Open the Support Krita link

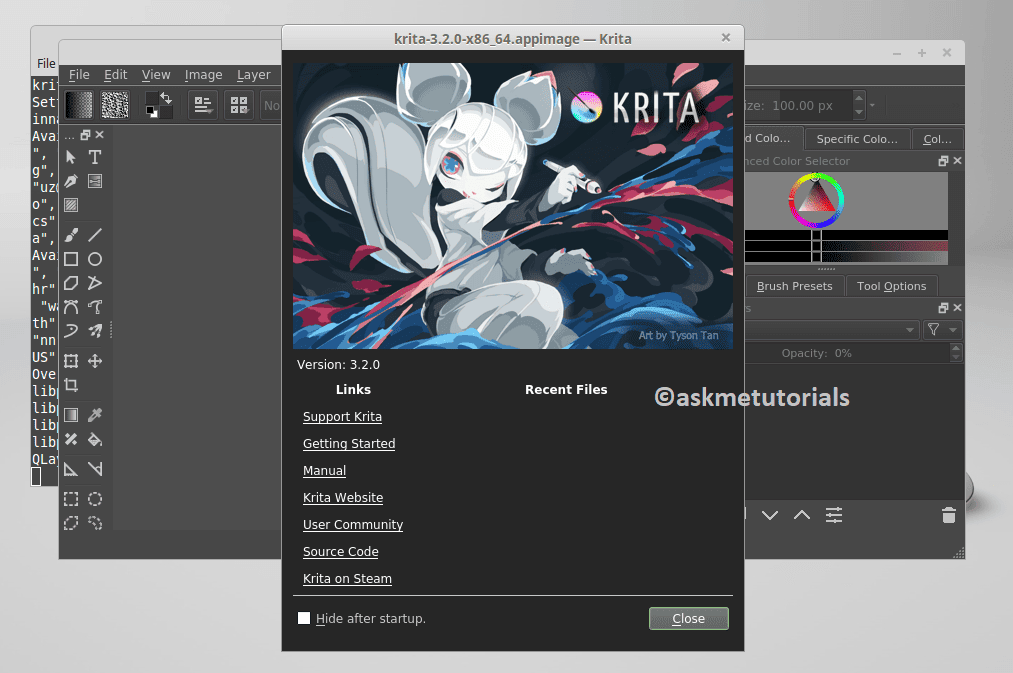click(x=342, y=417)
